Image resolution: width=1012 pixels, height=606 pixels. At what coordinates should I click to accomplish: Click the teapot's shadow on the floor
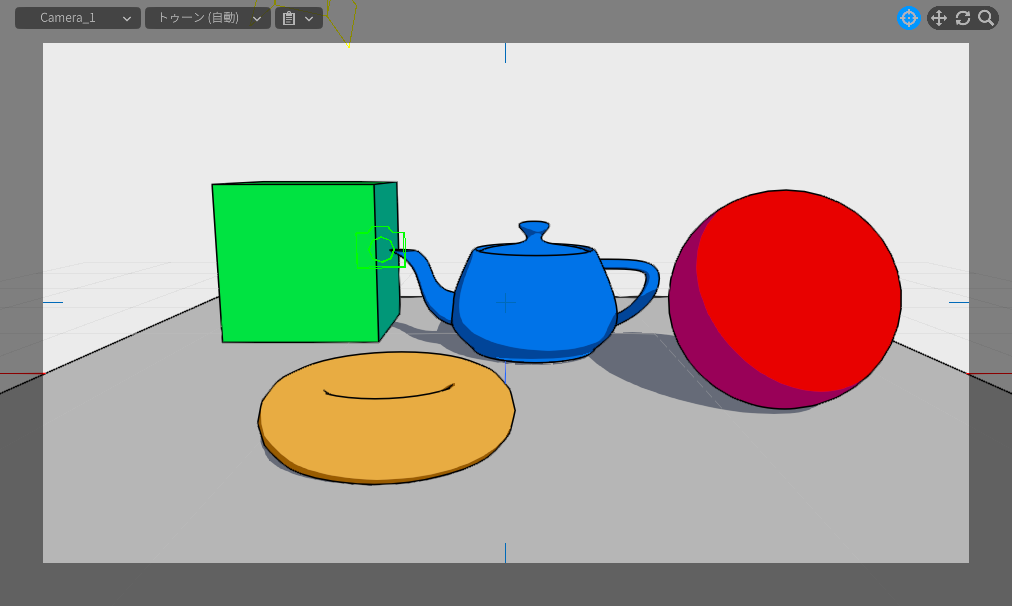pyautogui.click(x=630, y=360)
